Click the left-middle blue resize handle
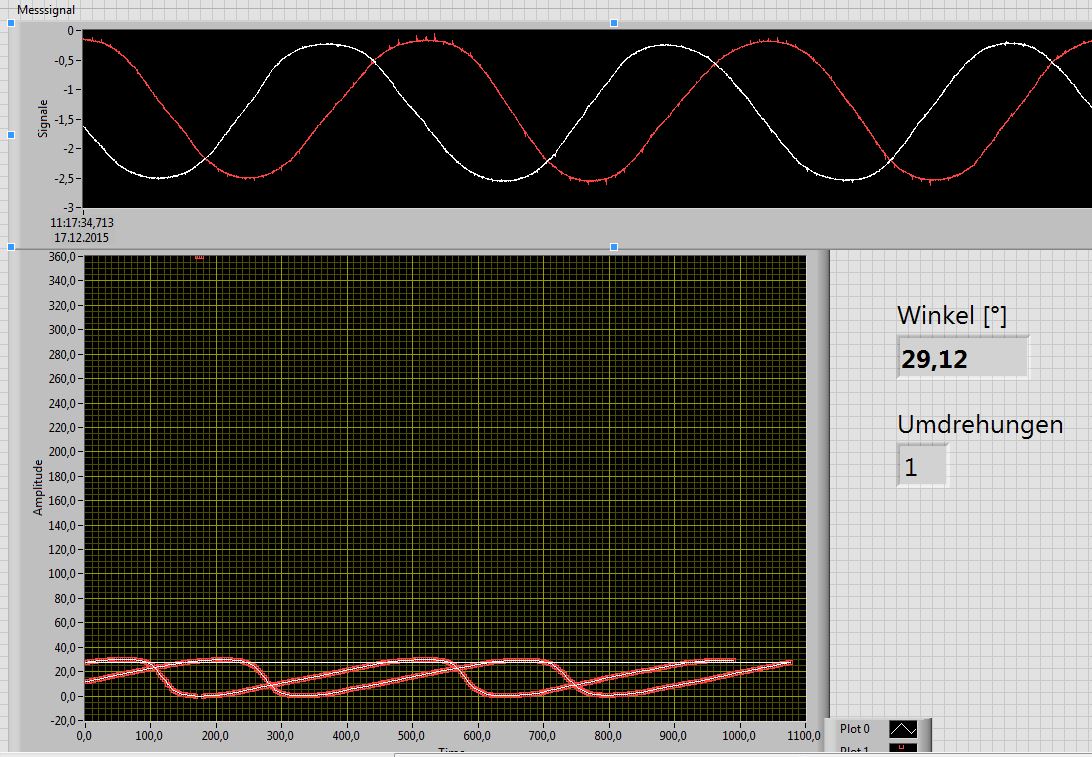 [11, 134]
